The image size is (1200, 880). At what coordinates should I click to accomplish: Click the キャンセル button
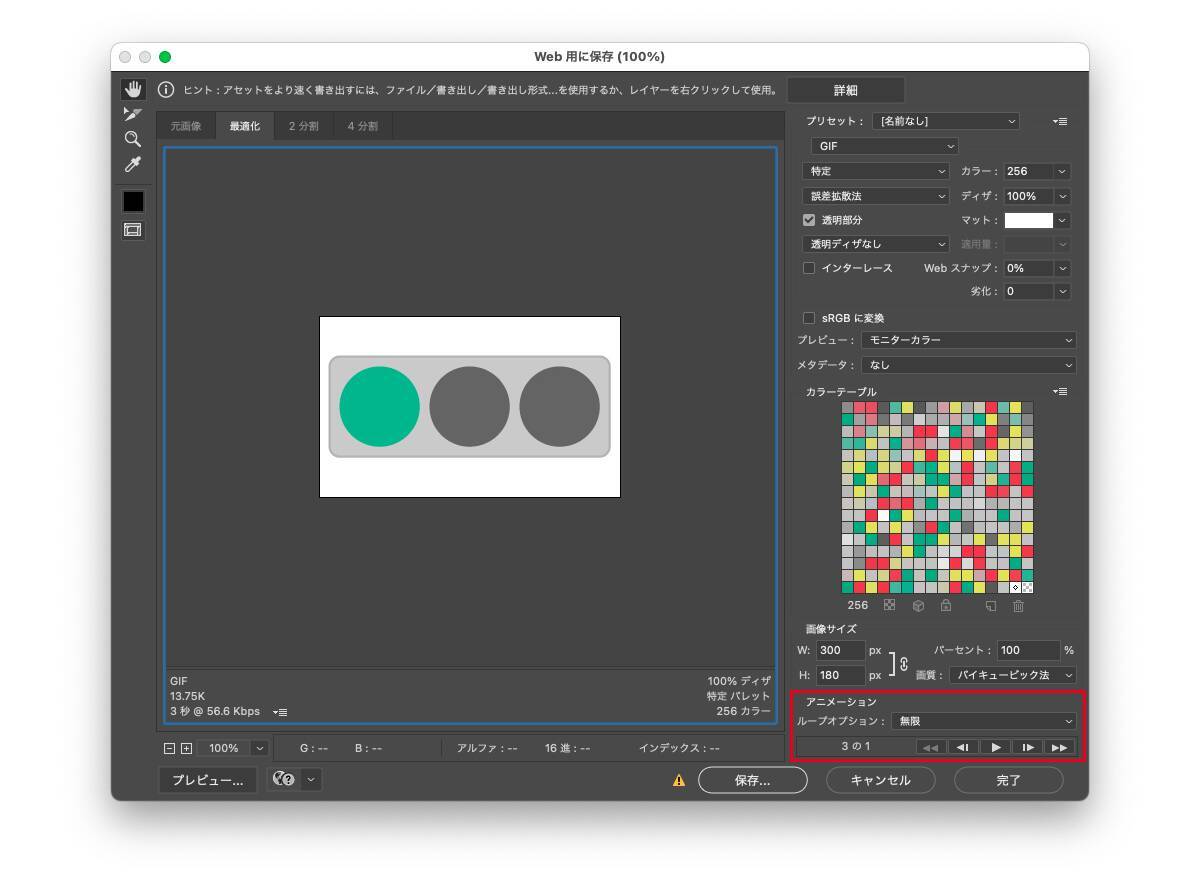click(880, 780)
